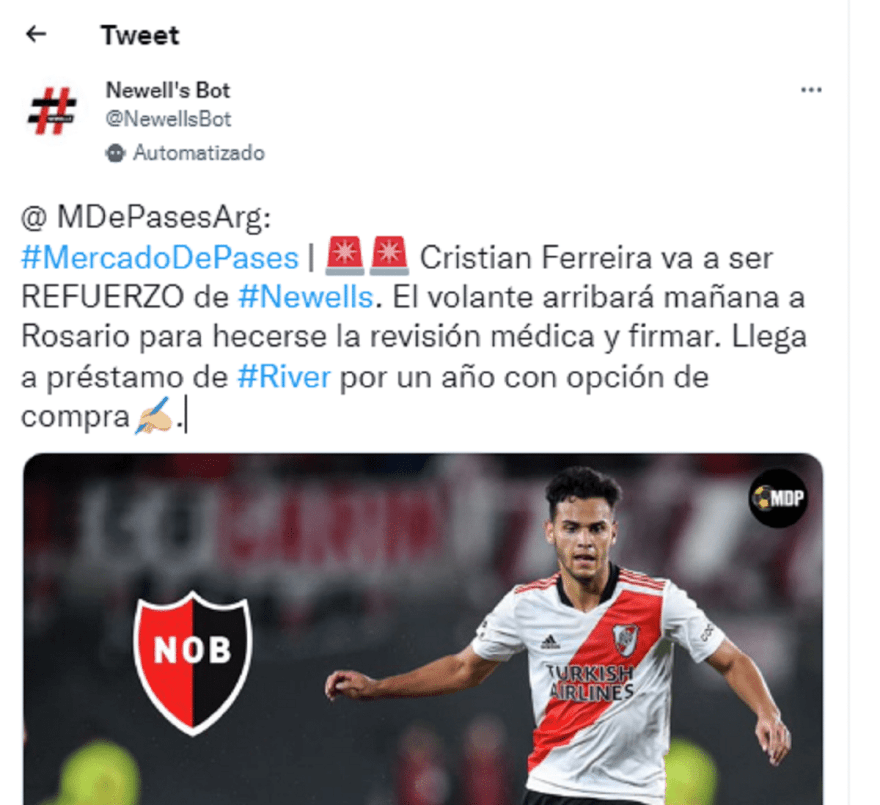Image resolution: width=880 pixels, height=805 pixels.
Task: Open the @NewellsBot handle link
Action: tap(168, 119)
